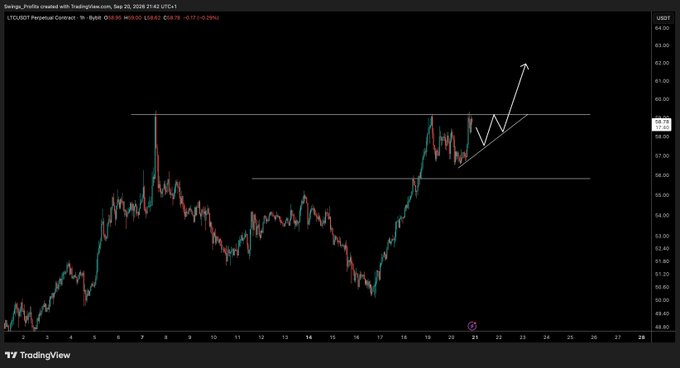Click date label 14 on the time axis

point(308,337)
